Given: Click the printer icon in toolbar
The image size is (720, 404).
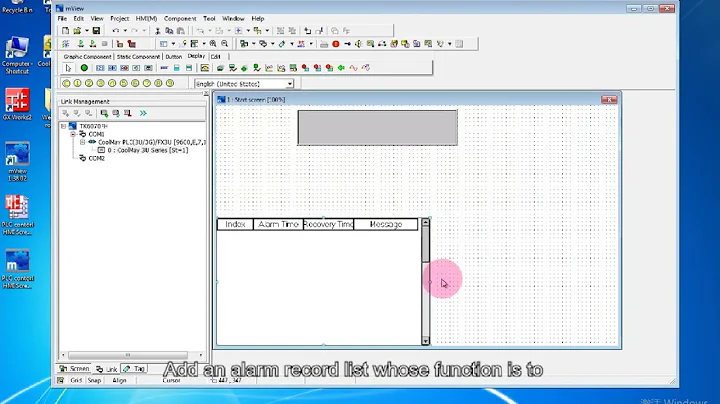Looking at the screenshot, I should point(324,44).
